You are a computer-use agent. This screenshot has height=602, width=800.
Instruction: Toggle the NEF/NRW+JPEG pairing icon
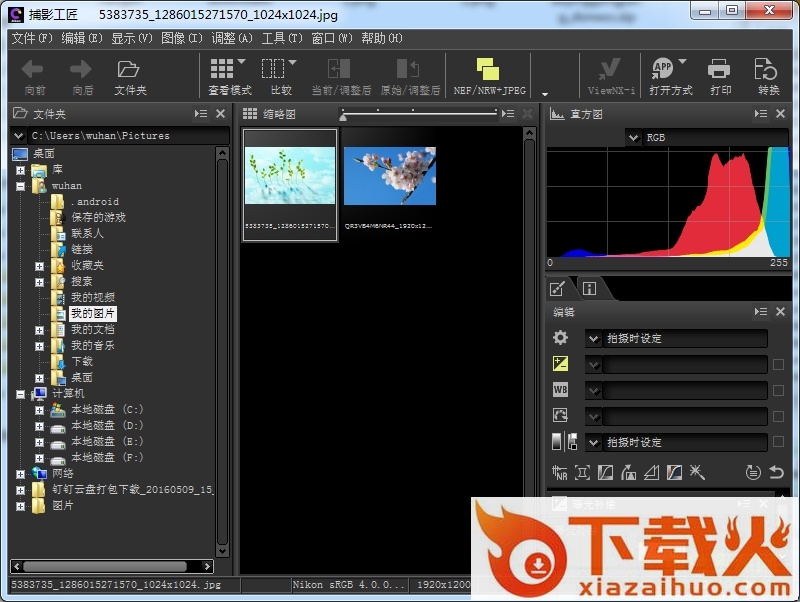point(488,68)
